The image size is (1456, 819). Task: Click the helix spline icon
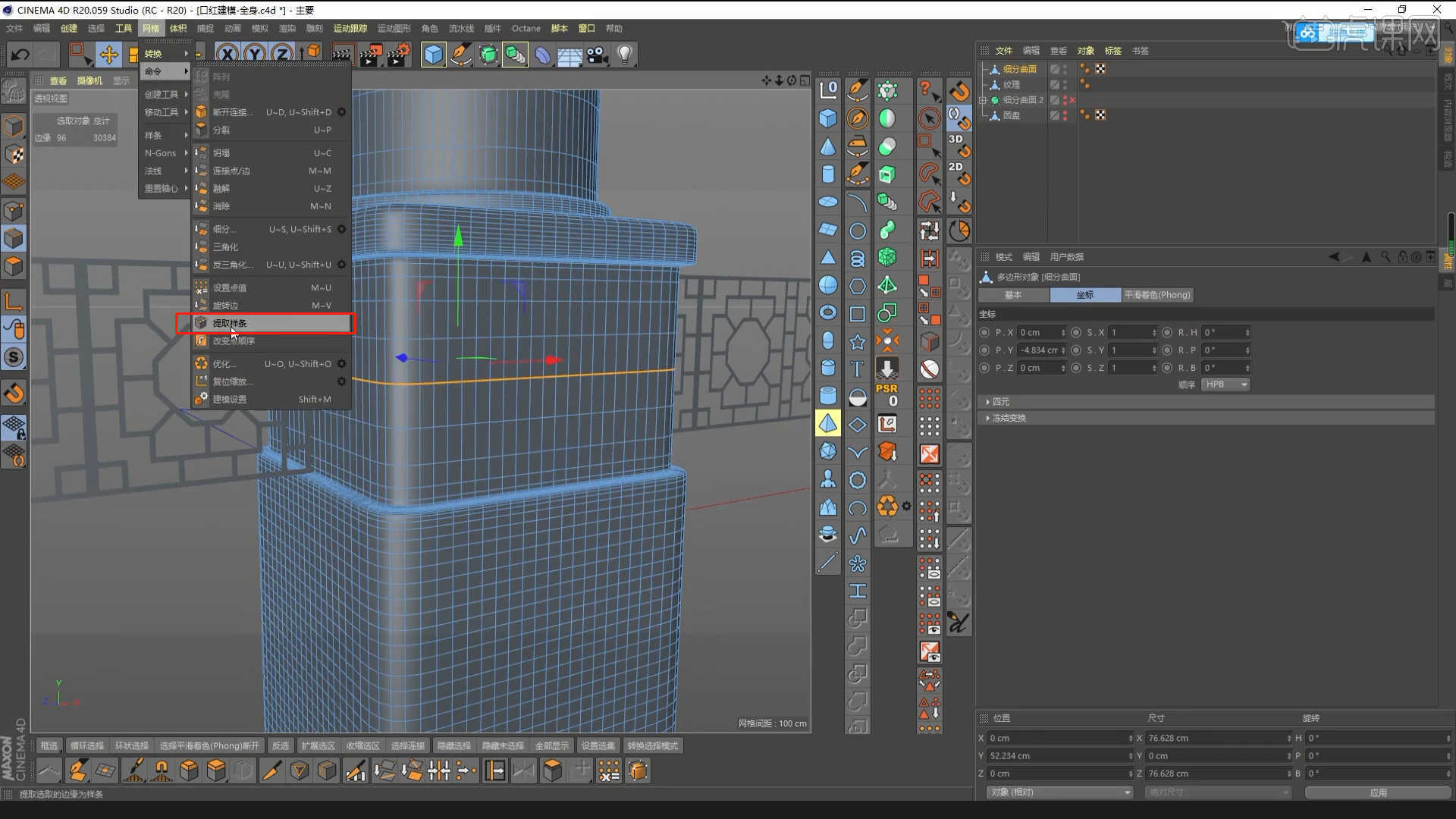(x=858, y=259)
